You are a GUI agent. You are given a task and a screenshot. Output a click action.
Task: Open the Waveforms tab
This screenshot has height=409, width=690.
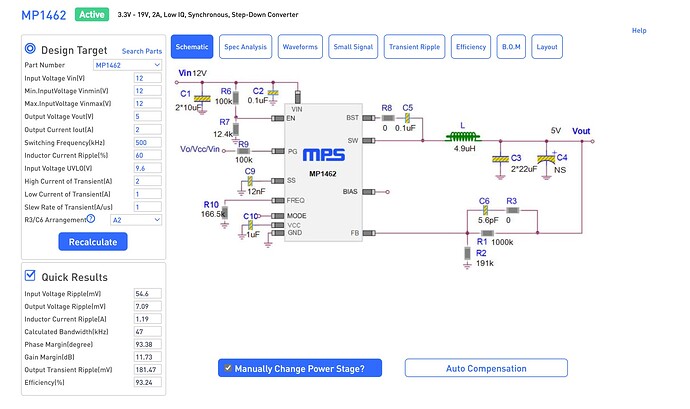300,47
